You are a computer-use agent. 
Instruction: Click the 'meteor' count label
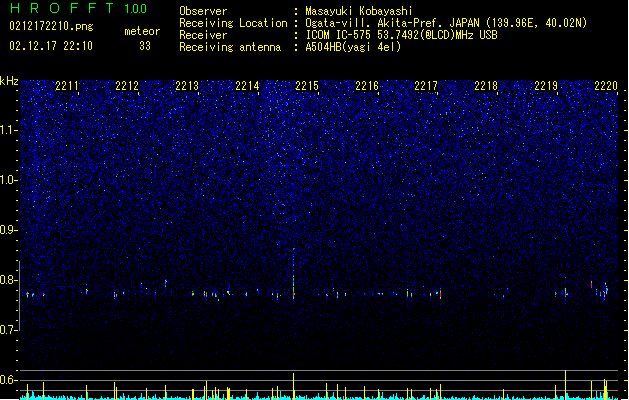point(142,31)
